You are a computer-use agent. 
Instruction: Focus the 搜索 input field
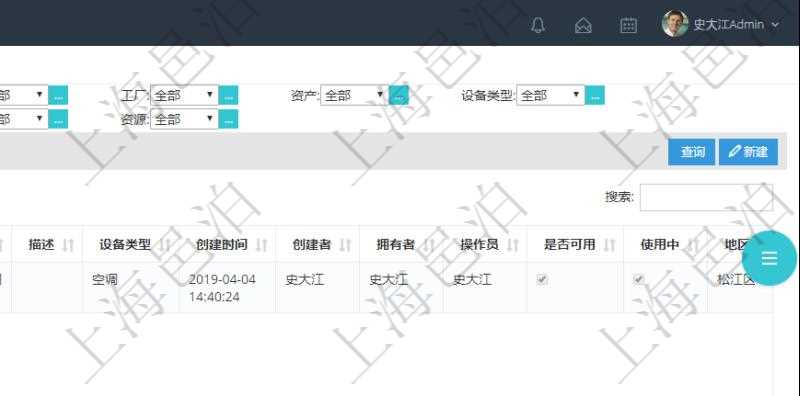706,197
